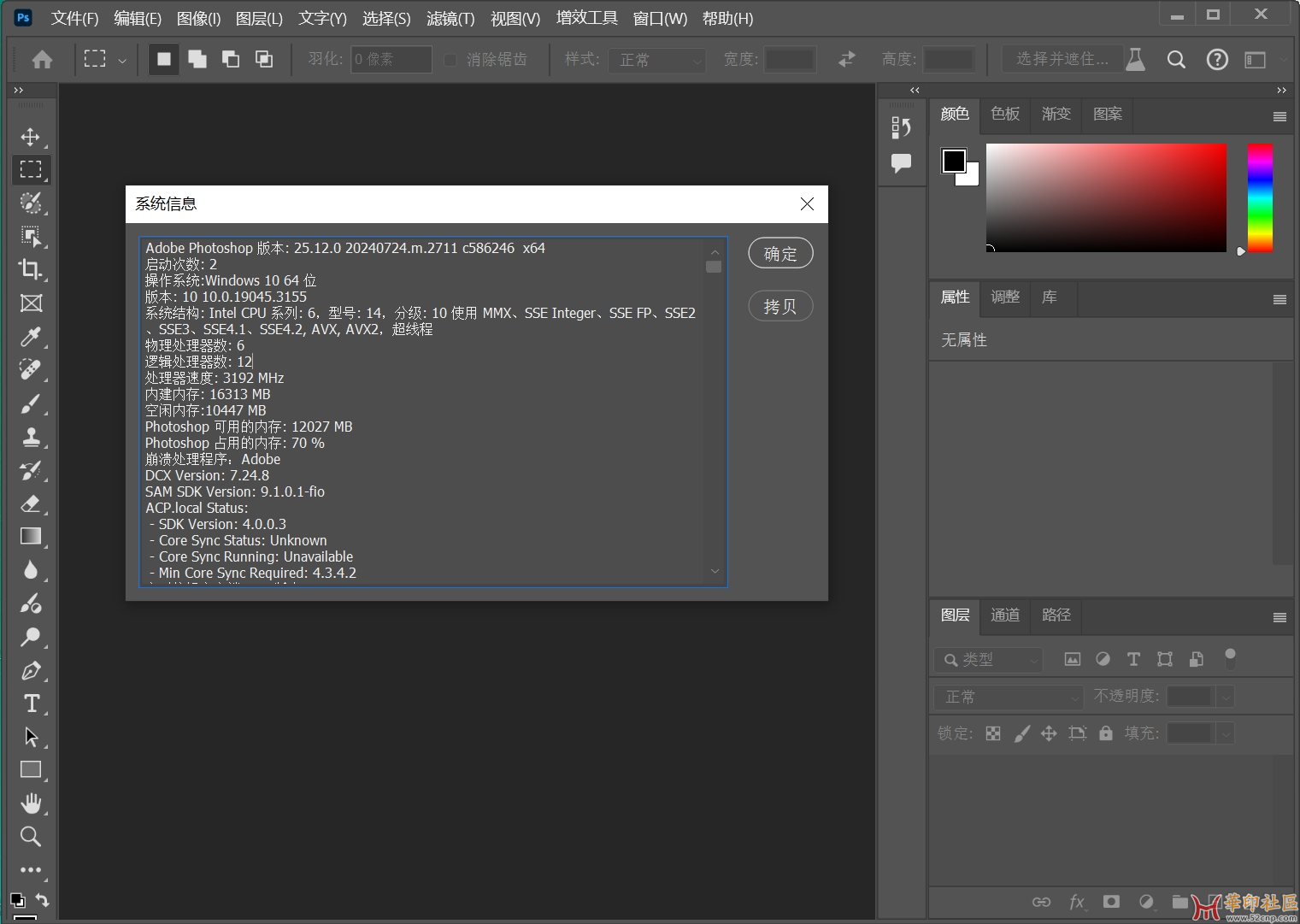Select the Crop tool

31,269
